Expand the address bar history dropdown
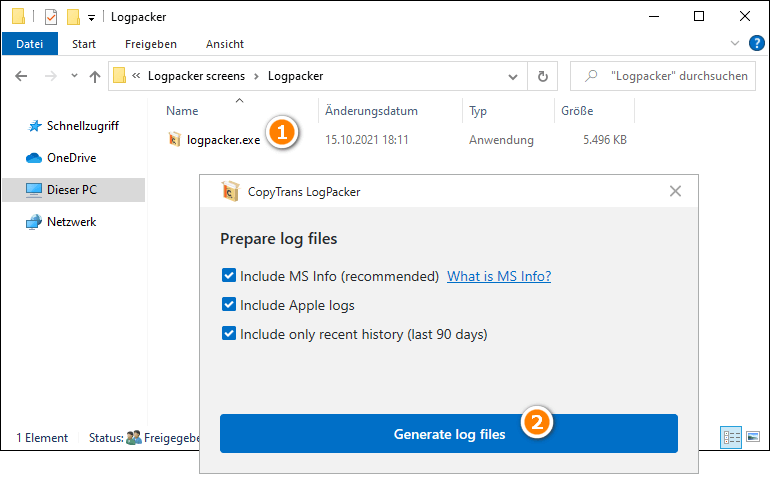The height and width of the screenshot is (495, 770). pyautogui.click(x=513, y=77)
